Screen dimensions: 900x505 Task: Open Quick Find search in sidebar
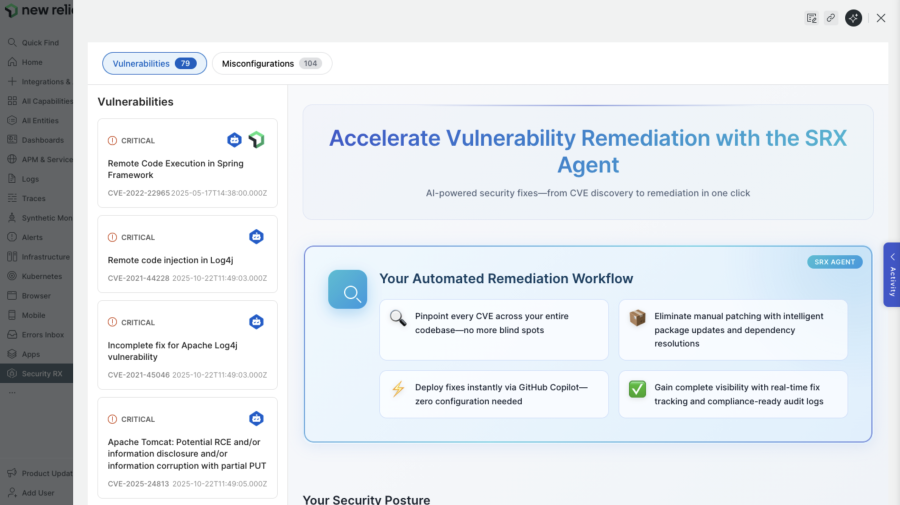pos(36,42)
